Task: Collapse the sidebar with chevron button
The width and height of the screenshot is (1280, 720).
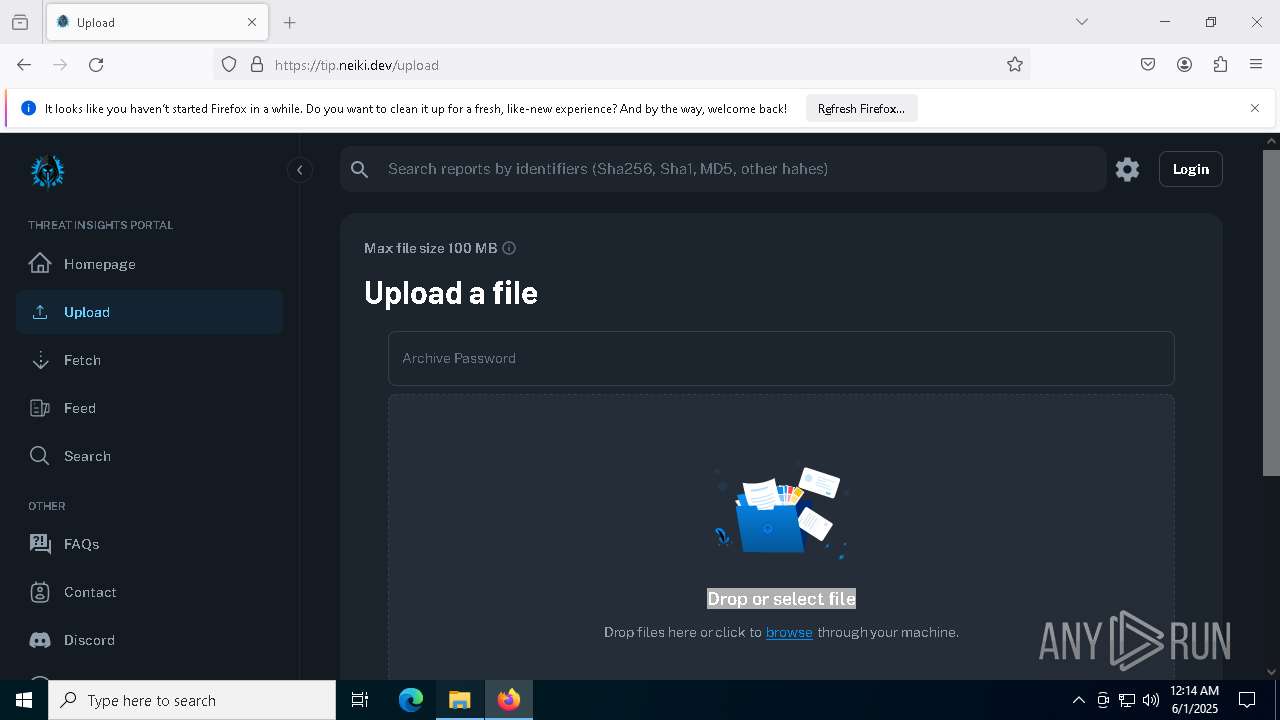Action: [x=299, y=170]
